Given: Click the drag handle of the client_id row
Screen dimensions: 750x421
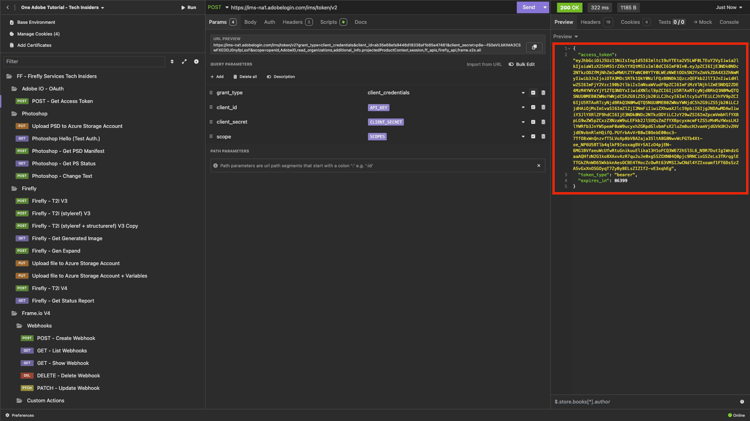Looking at the screenshot, I should tap(211, 108).
